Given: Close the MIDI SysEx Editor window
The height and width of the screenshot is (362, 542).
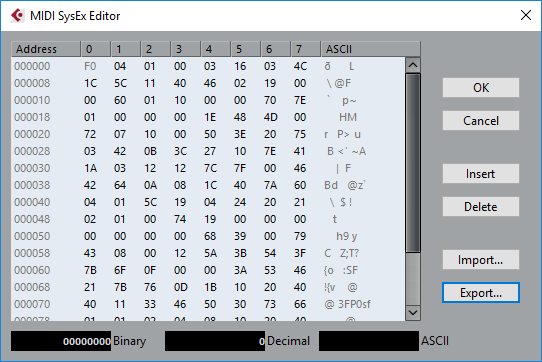Looking at the screenshot, I should tap(526, 15).
